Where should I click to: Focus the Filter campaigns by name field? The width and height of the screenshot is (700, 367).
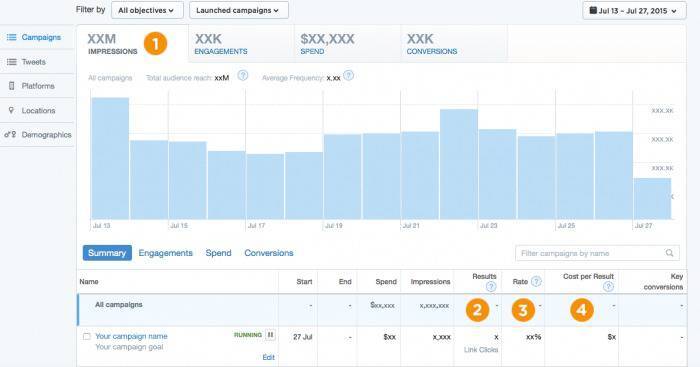pos(597,253)
